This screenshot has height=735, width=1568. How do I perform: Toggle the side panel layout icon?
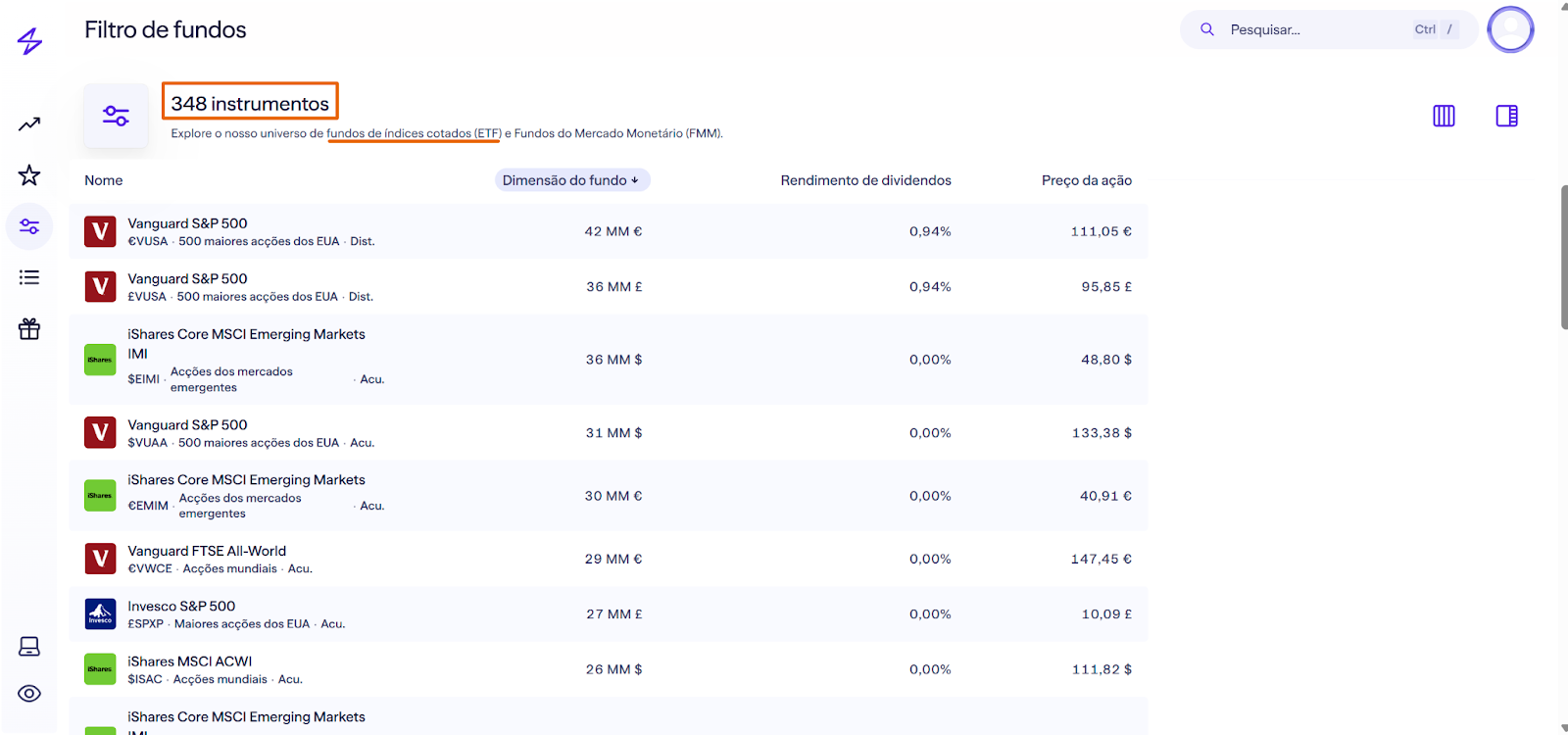[x=1507, y=116]
